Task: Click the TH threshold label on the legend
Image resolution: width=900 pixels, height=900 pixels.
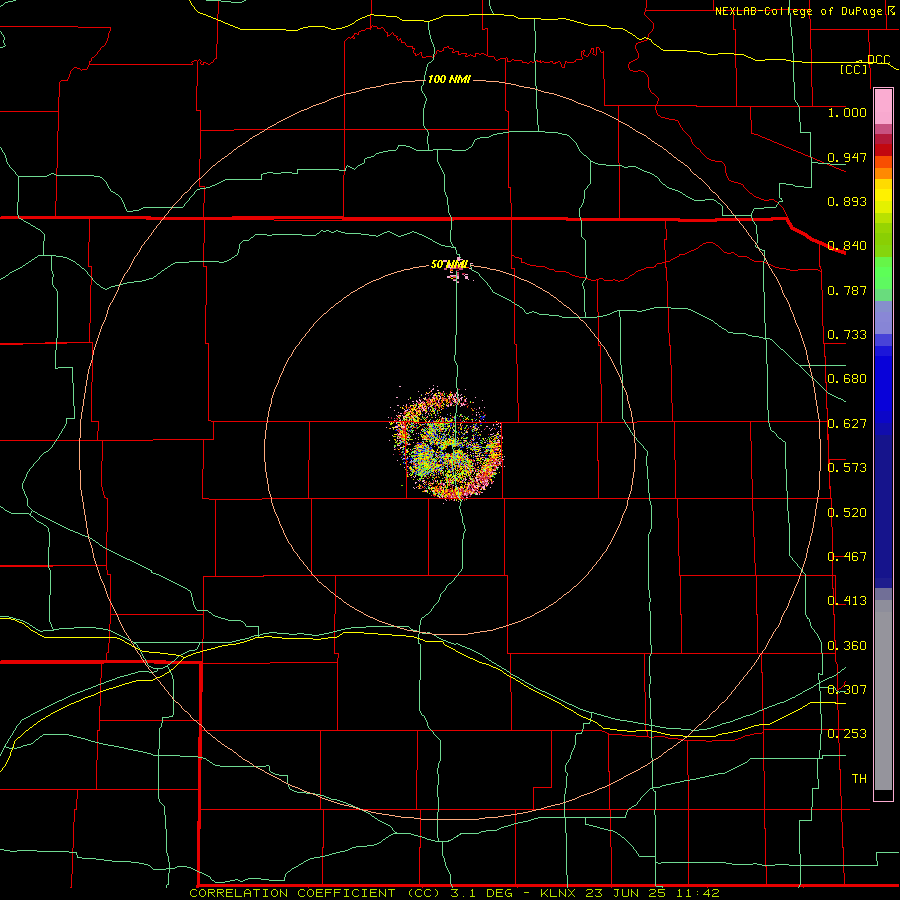Action: coord(859,779)
